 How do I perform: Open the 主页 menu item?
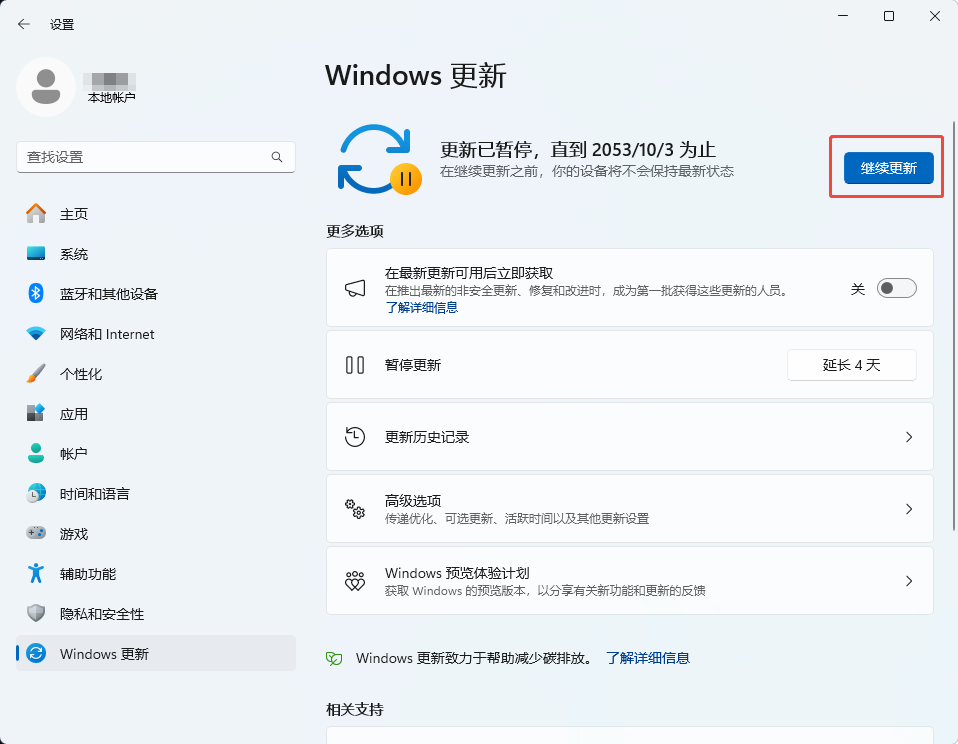(156, 214)
